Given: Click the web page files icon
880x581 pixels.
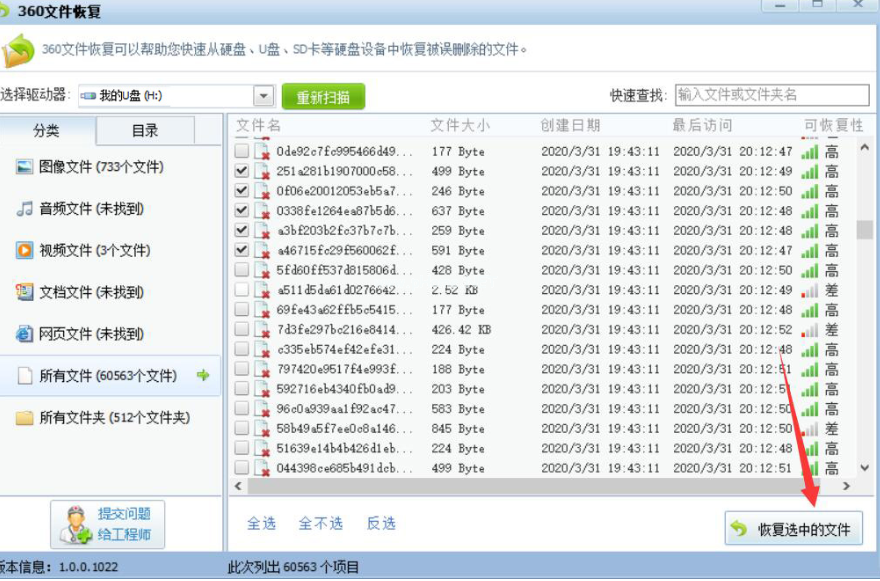Looking at the screenshot, I should tap(25, 334).
